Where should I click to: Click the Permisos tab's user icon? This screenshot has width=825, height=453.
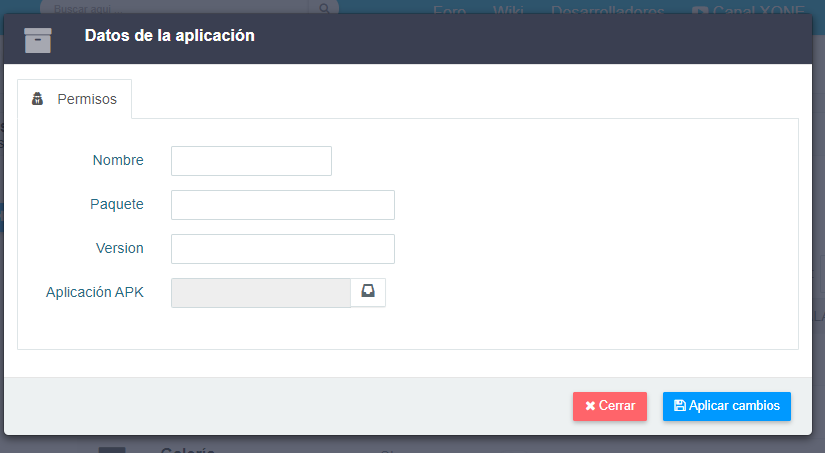[x=37, y=99]
